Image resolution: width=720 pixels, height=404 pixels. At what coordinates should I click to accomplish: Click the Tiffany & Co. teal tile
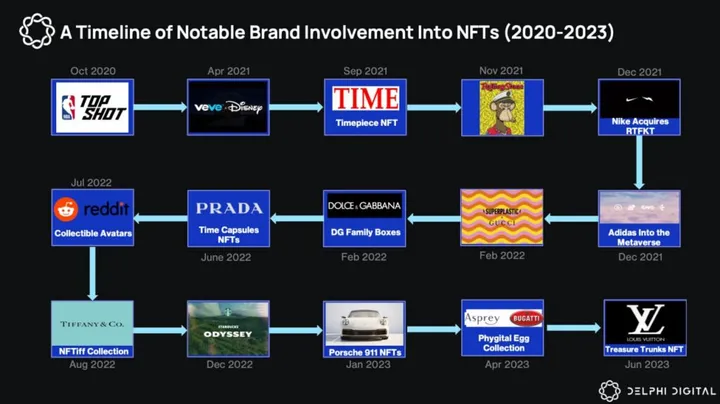coord(93,323)
